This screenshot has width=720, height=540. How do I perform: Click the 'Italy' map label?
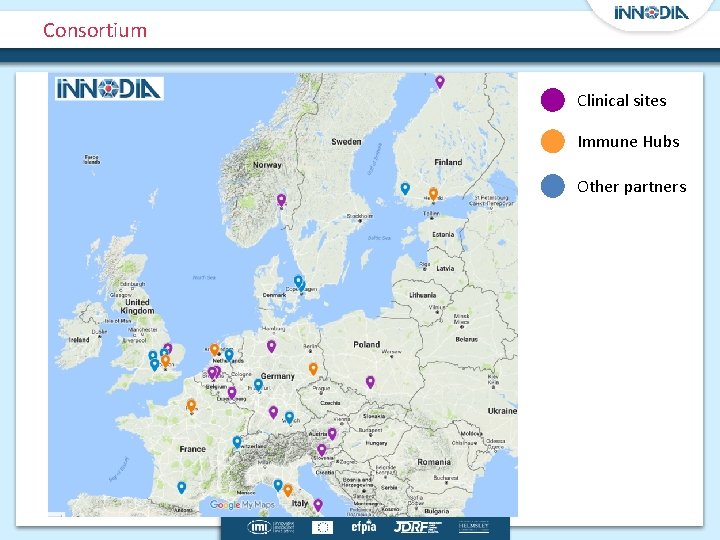pyautogui.click(x=300, y=503)
